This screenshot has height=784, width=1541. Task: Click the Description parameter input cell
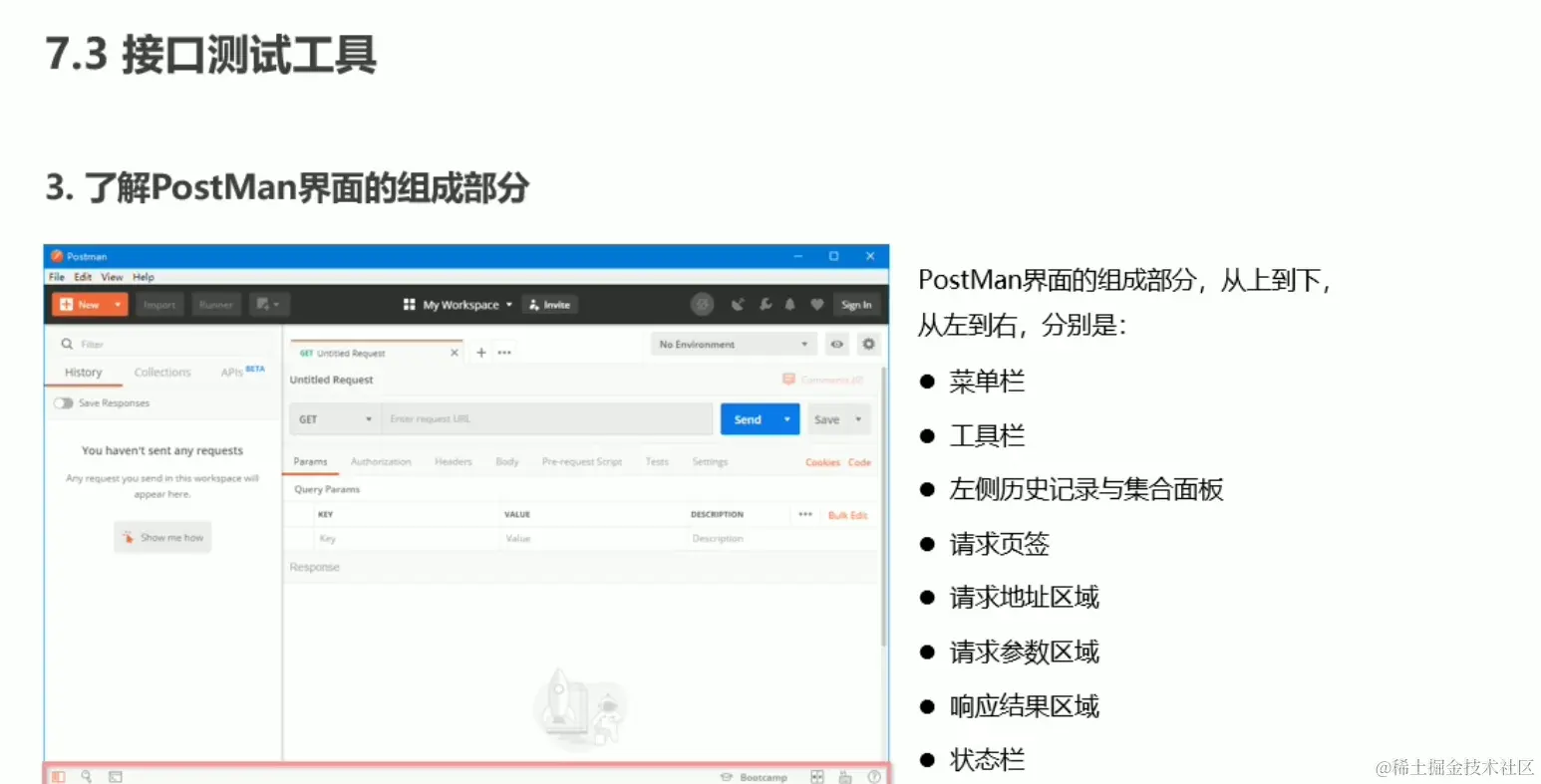point(782,538)
